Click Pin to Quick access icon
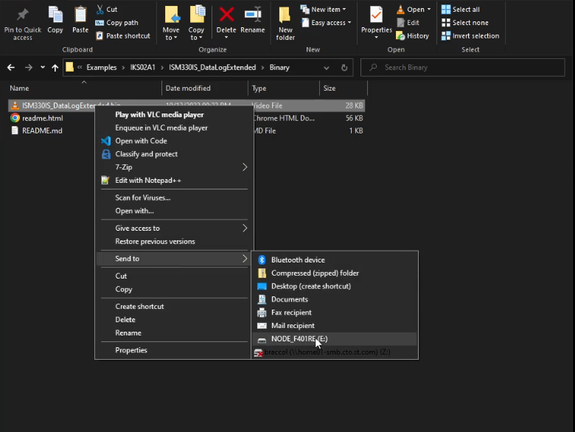The width and height of the screenshot is (575, 432). pos(22,15)
